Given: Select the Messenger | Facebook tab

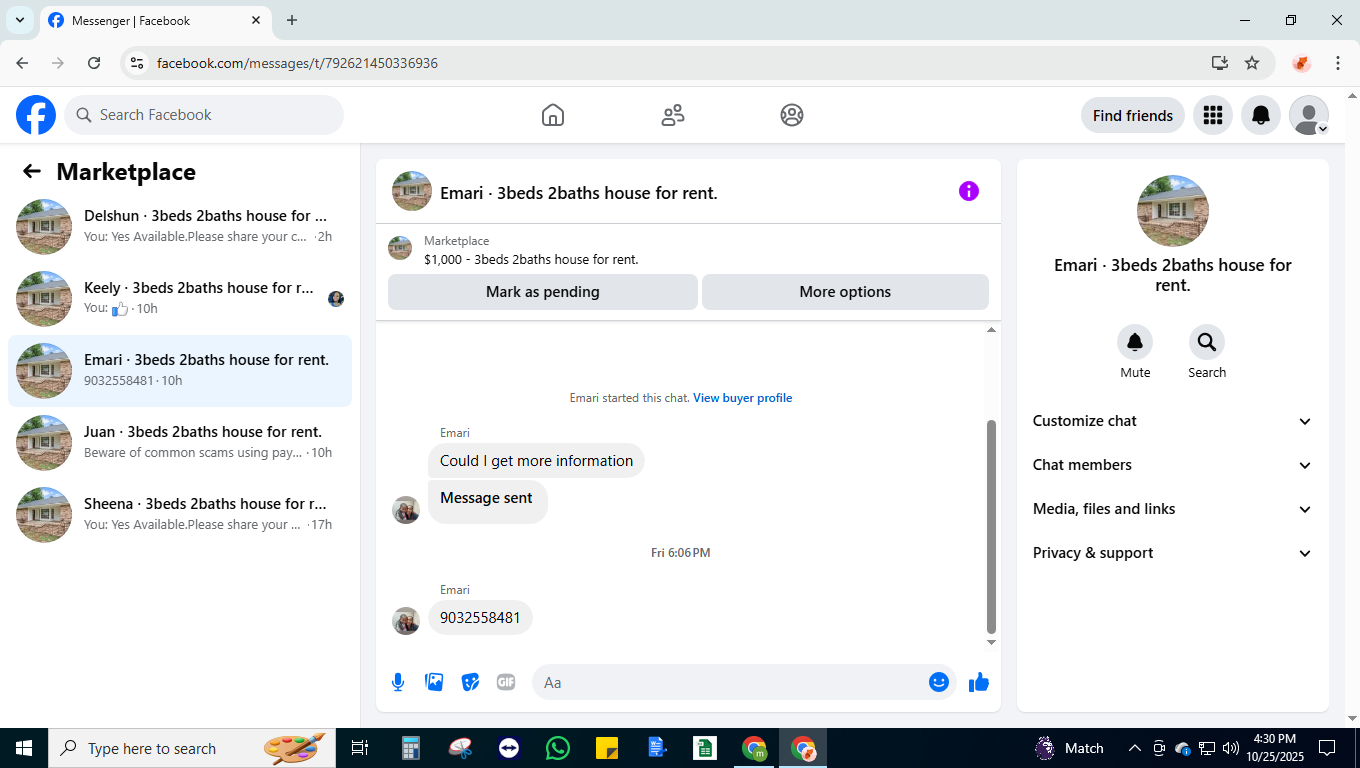Looking at the screenshot, I should 155,20.
